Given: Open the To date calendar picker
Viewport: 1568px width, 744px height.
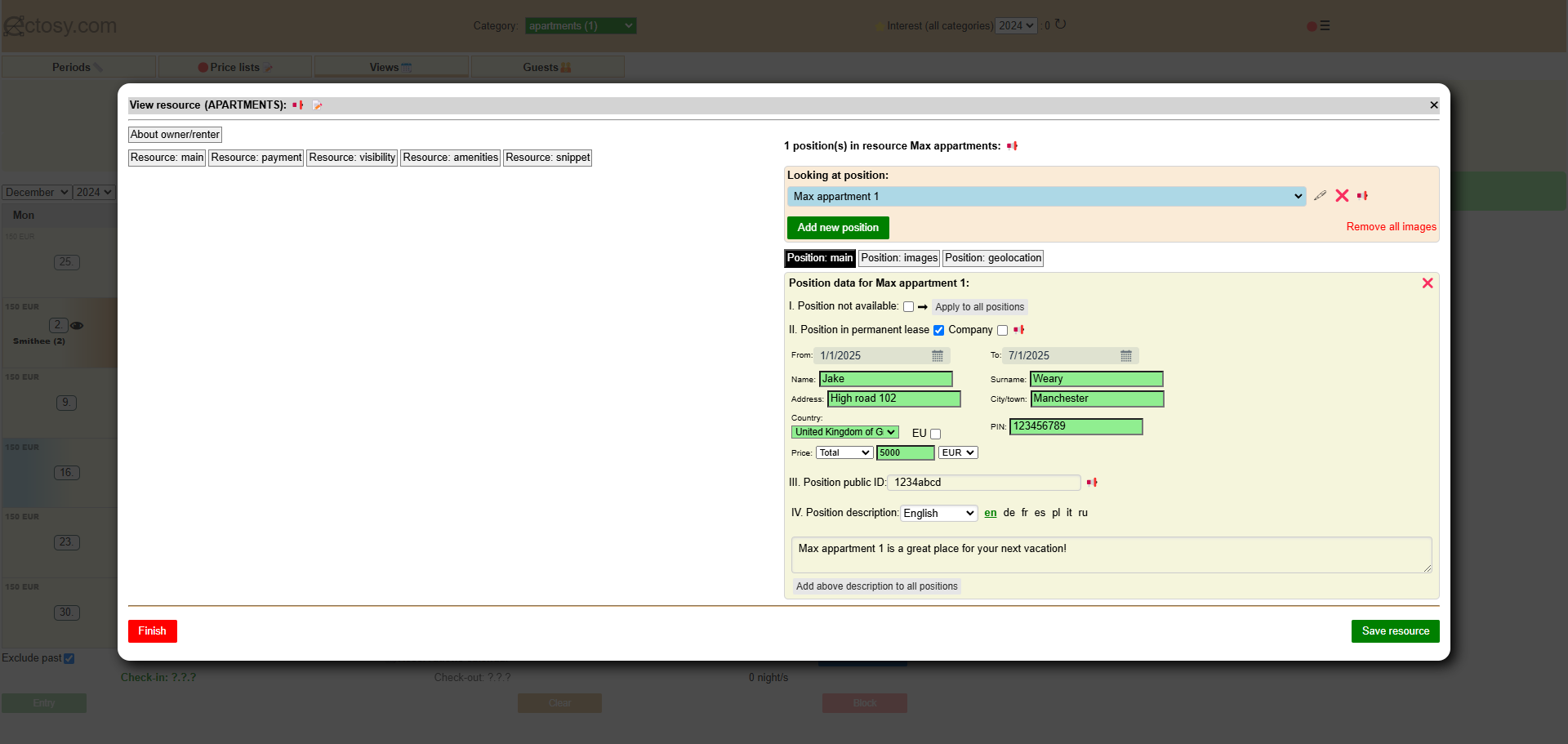Looking at the screenshot, I should [1126, 356].
